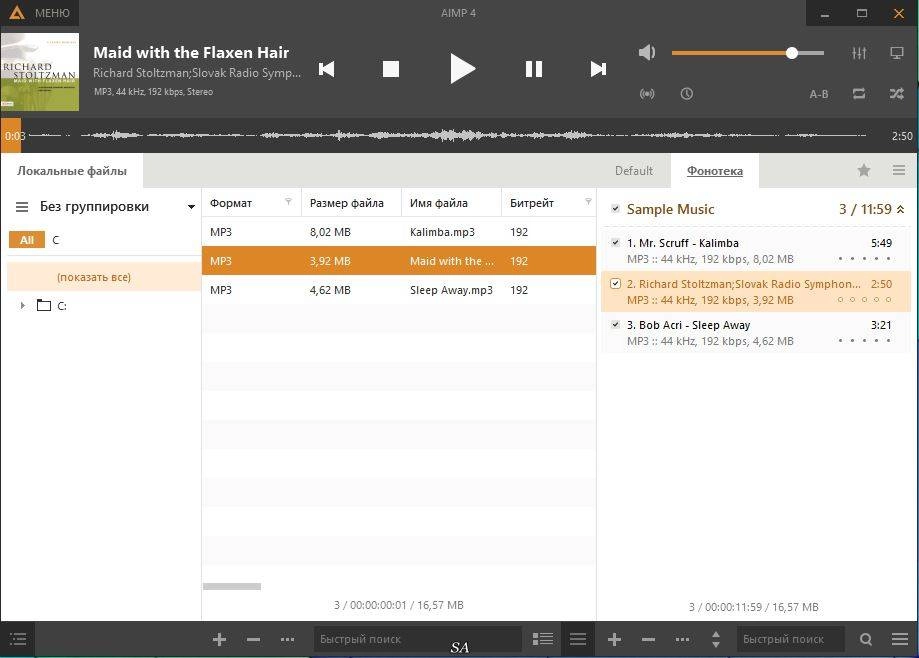Open library view hamburger menu icon

578,639
